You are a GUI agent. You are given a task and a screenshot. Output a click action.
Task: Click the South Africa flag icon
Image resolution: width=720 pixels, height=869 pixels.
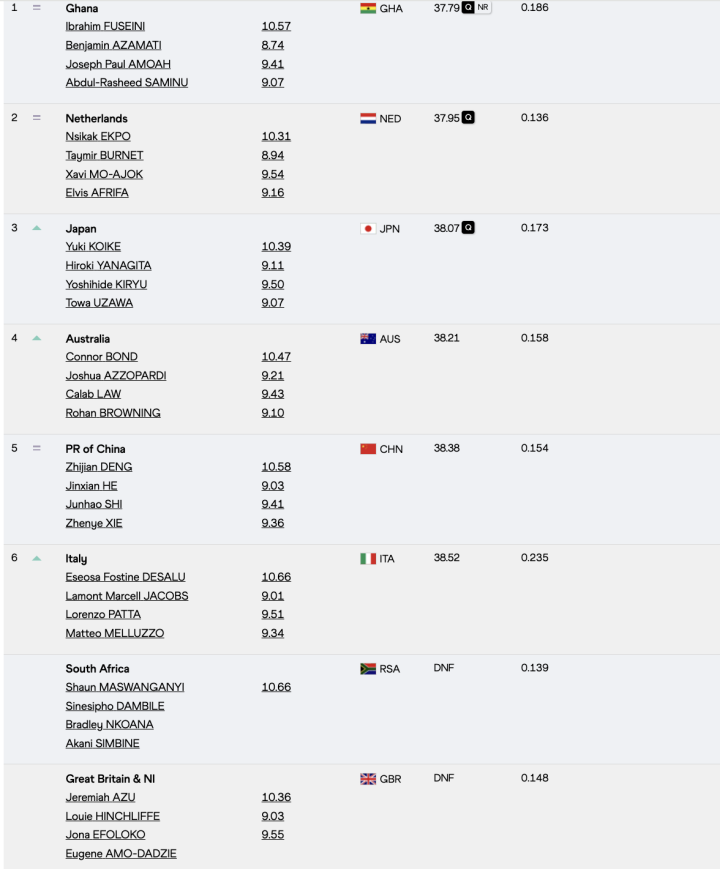366,668
